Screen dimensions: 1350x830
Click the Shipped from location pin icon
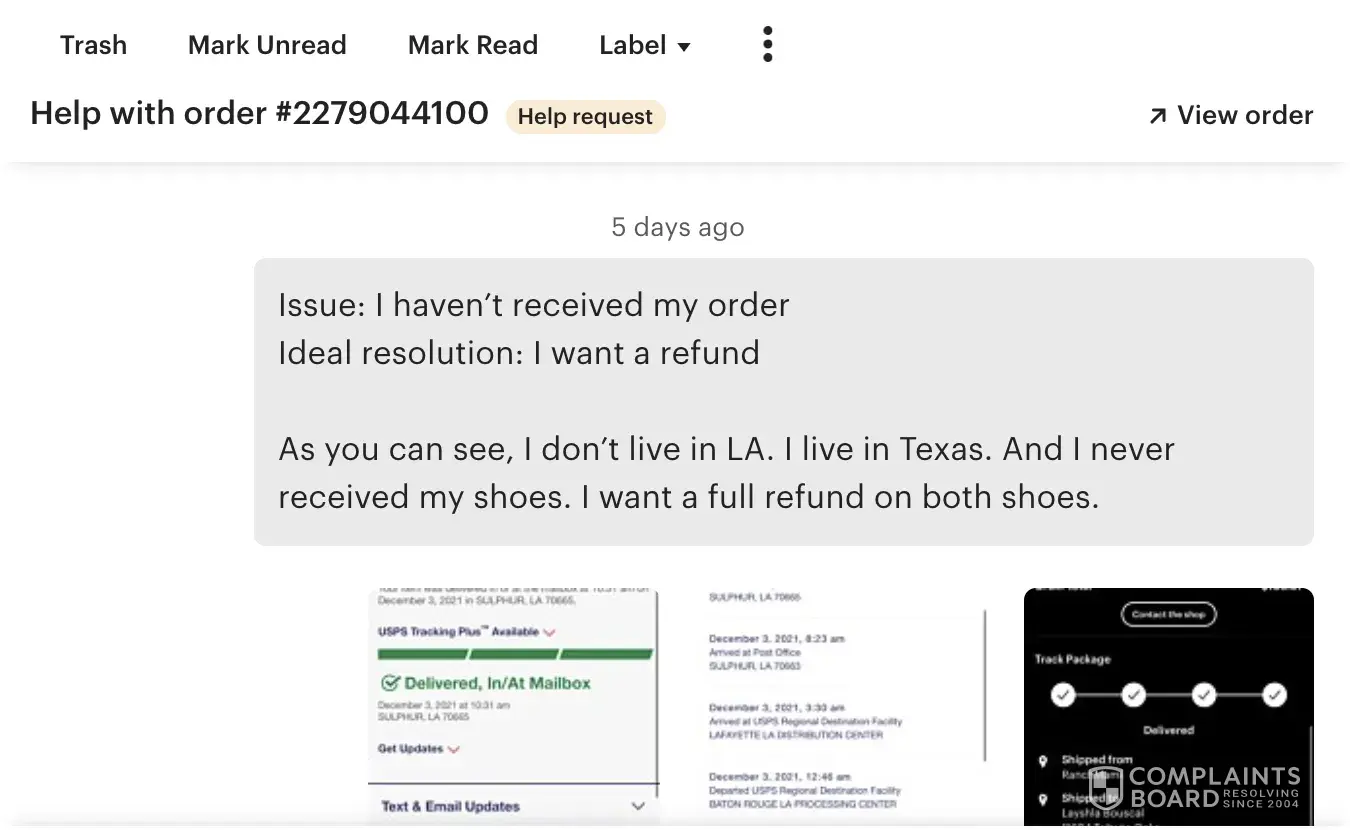click(1043, 762)
